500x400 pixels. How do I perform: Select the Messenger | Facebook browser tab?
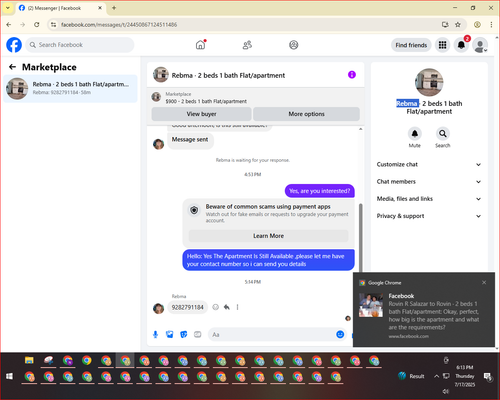[x=60, y=8]
